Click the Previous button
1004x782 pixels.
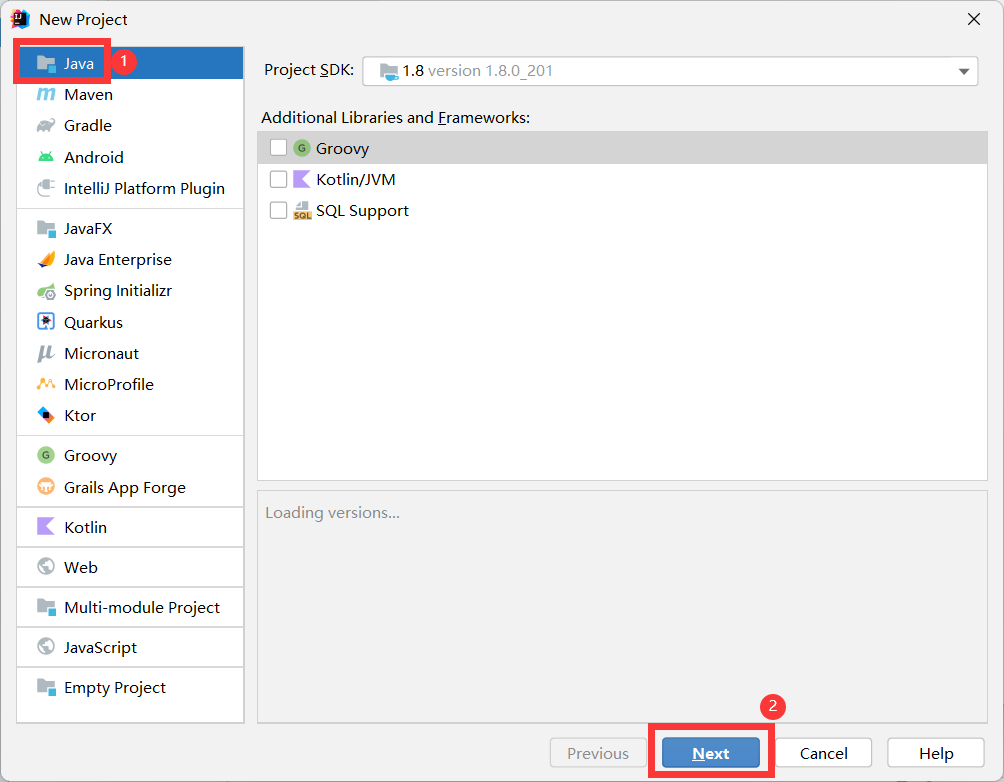point(598,753)
